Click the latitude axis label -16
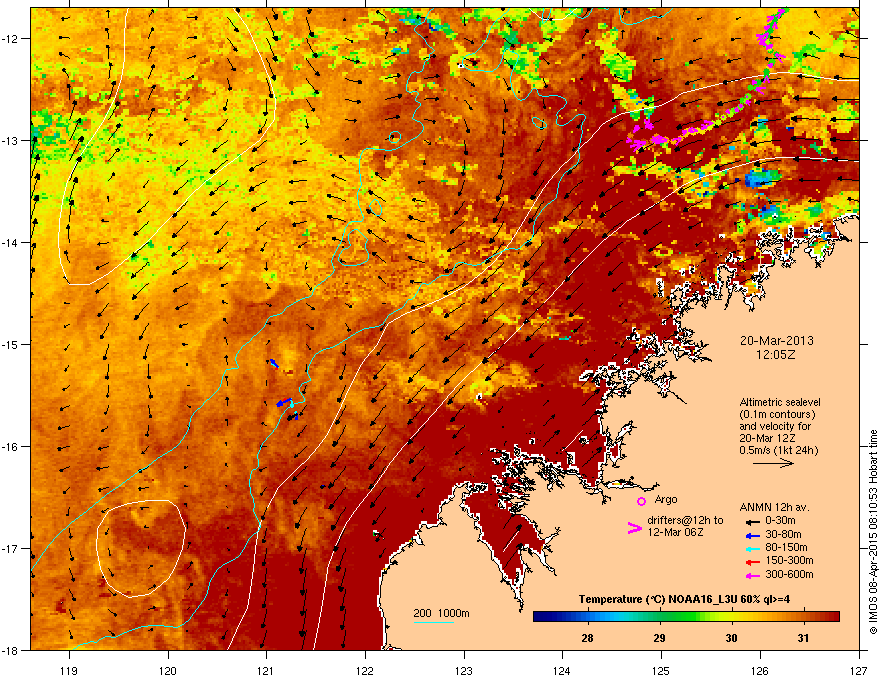 [x=11, y=447]
